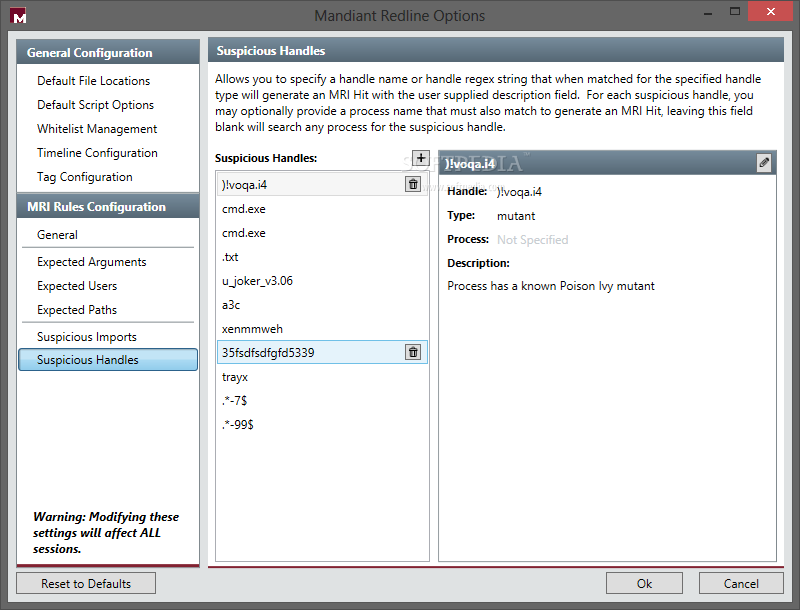Click the 'mutant' type value
This screenshot has height=610, width=800.
coord(516,216)
